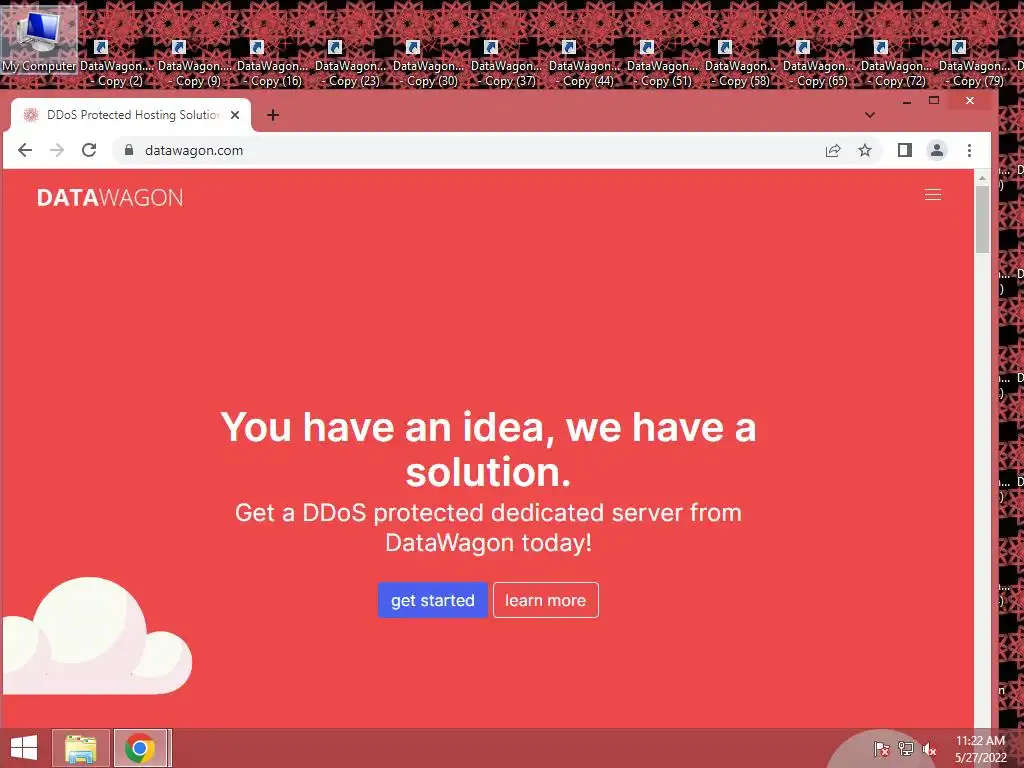Open DataWagon Copy (79) shortcut
The height and width of the screenshot is (768, 1024).
974,64
